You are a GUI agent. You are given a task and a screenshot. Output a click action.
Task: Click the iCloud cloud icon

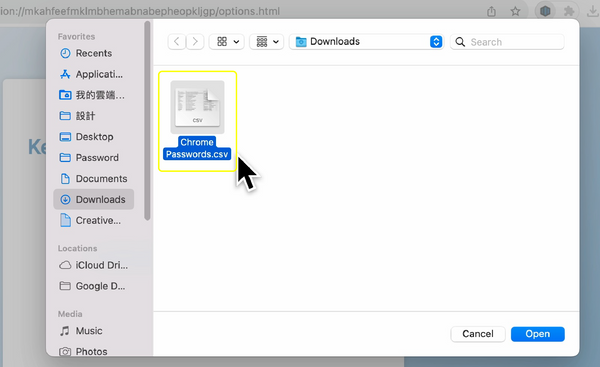coord(65,265)
